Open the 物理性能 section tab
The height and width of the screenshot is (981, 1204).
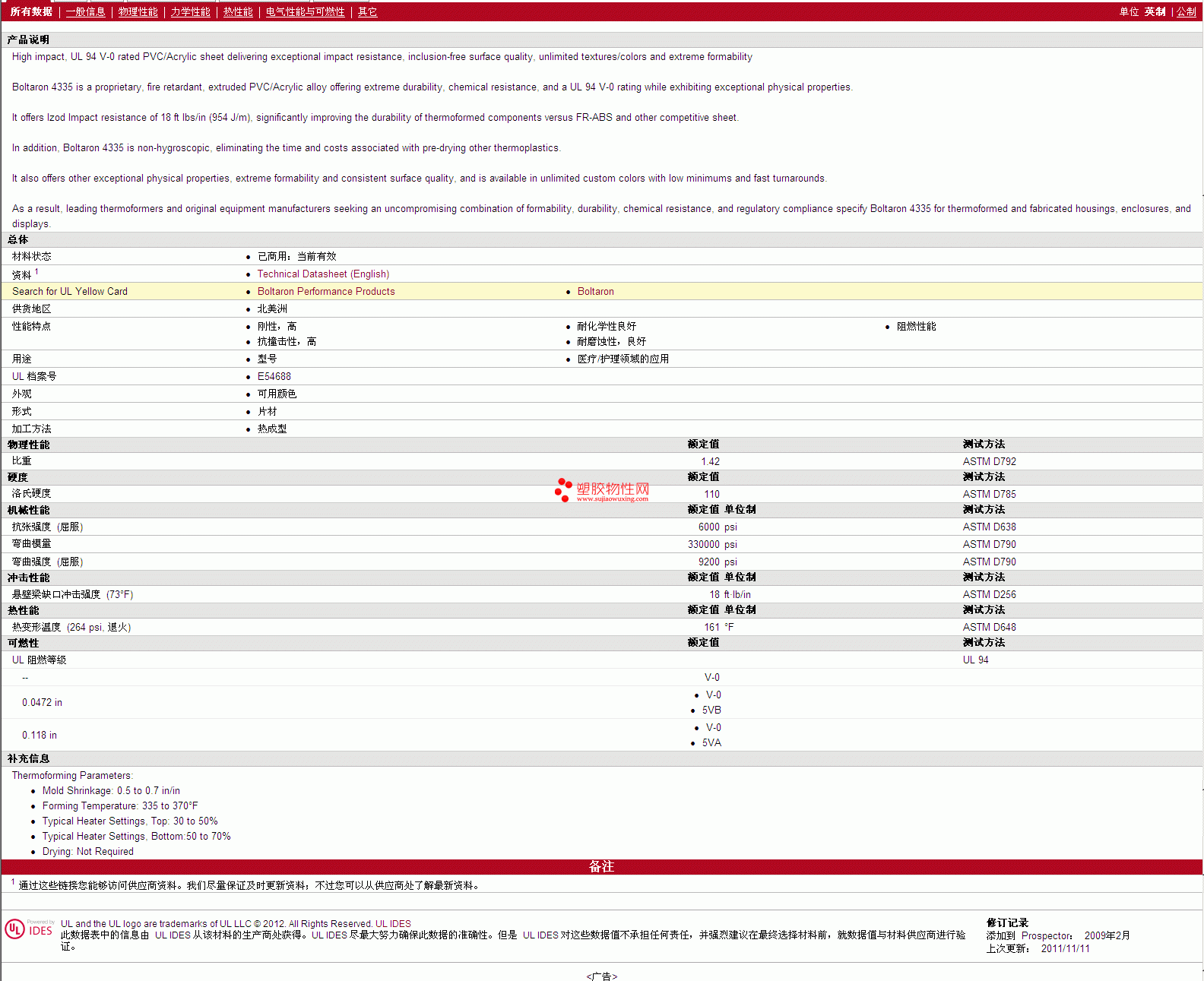pos(138,12)
